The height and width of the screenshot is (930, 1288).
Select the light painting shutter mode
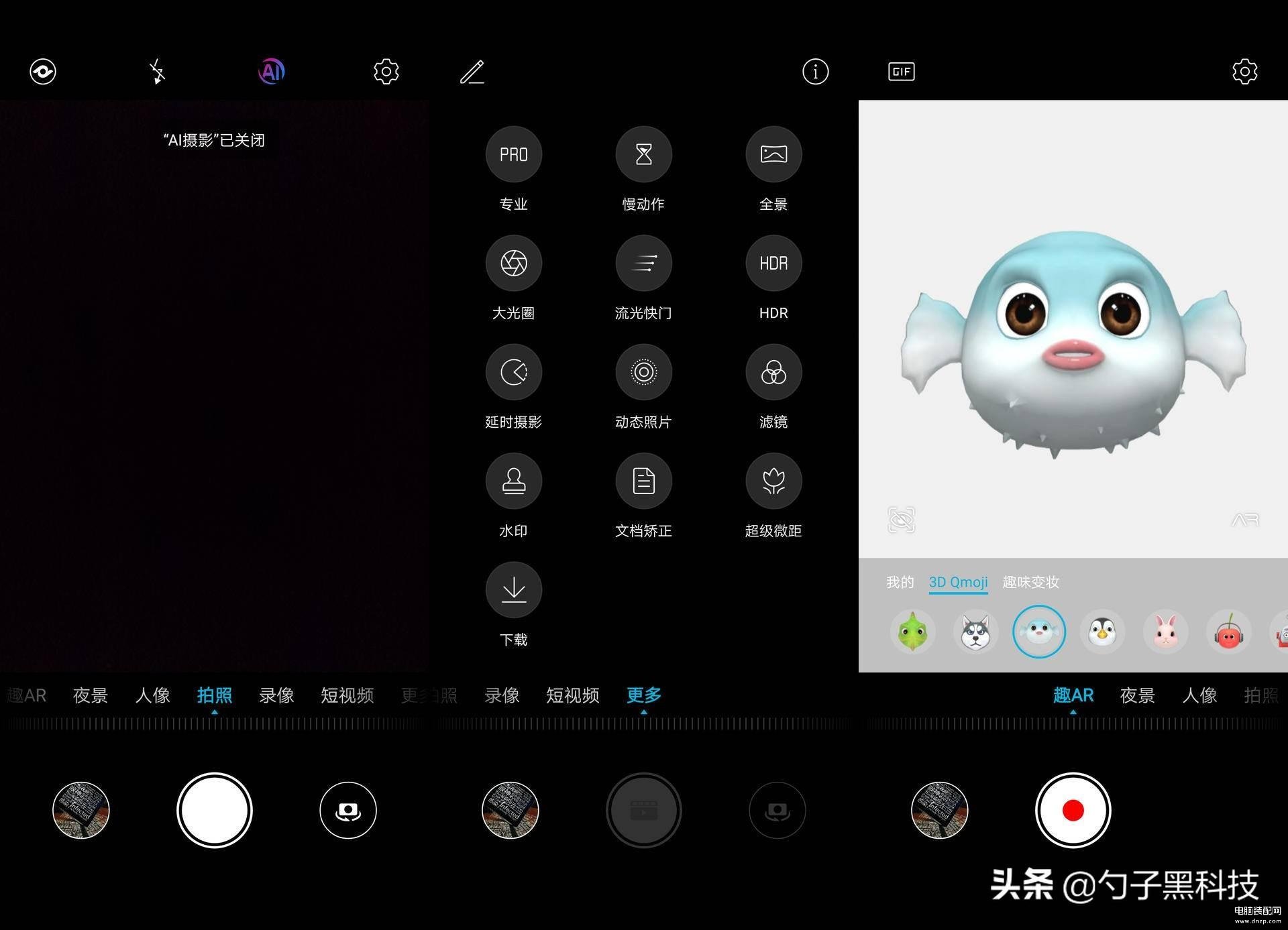point(643,263)
